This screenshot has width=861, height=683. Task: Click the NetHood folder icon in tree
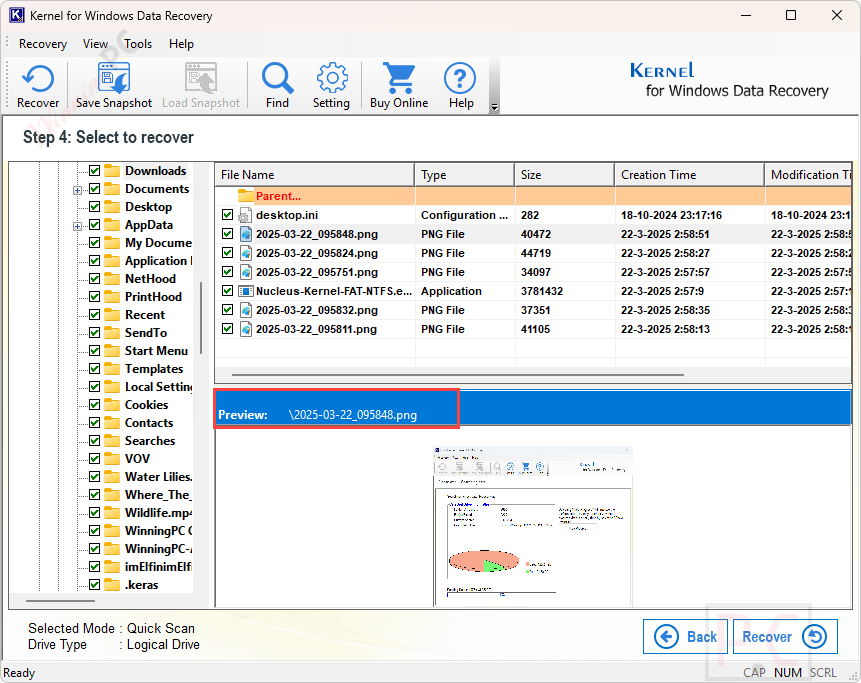tap(112, 279)
